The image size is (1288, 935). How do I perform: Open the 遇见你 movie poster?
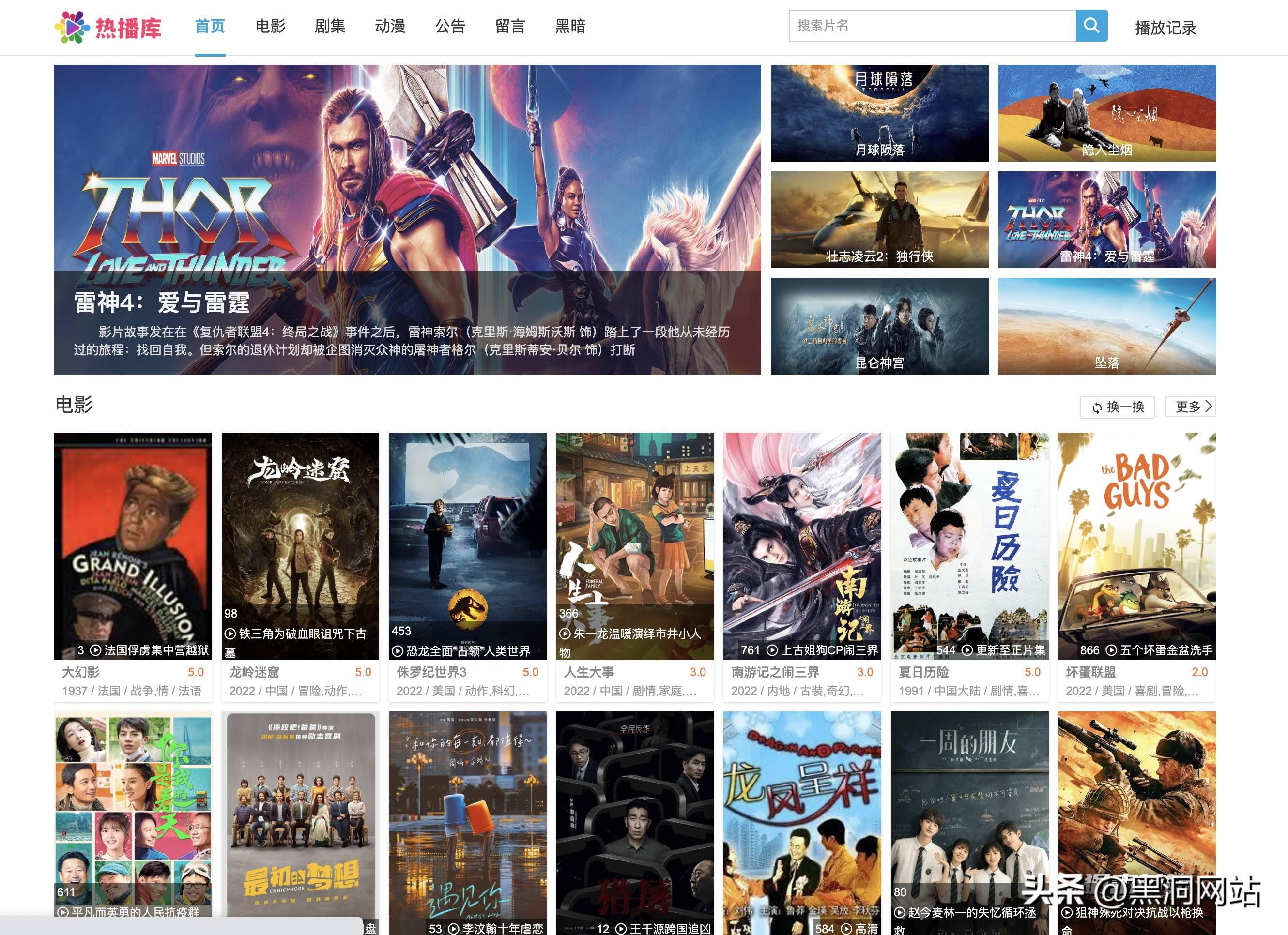pyautogui.click(x=467, y=823)
